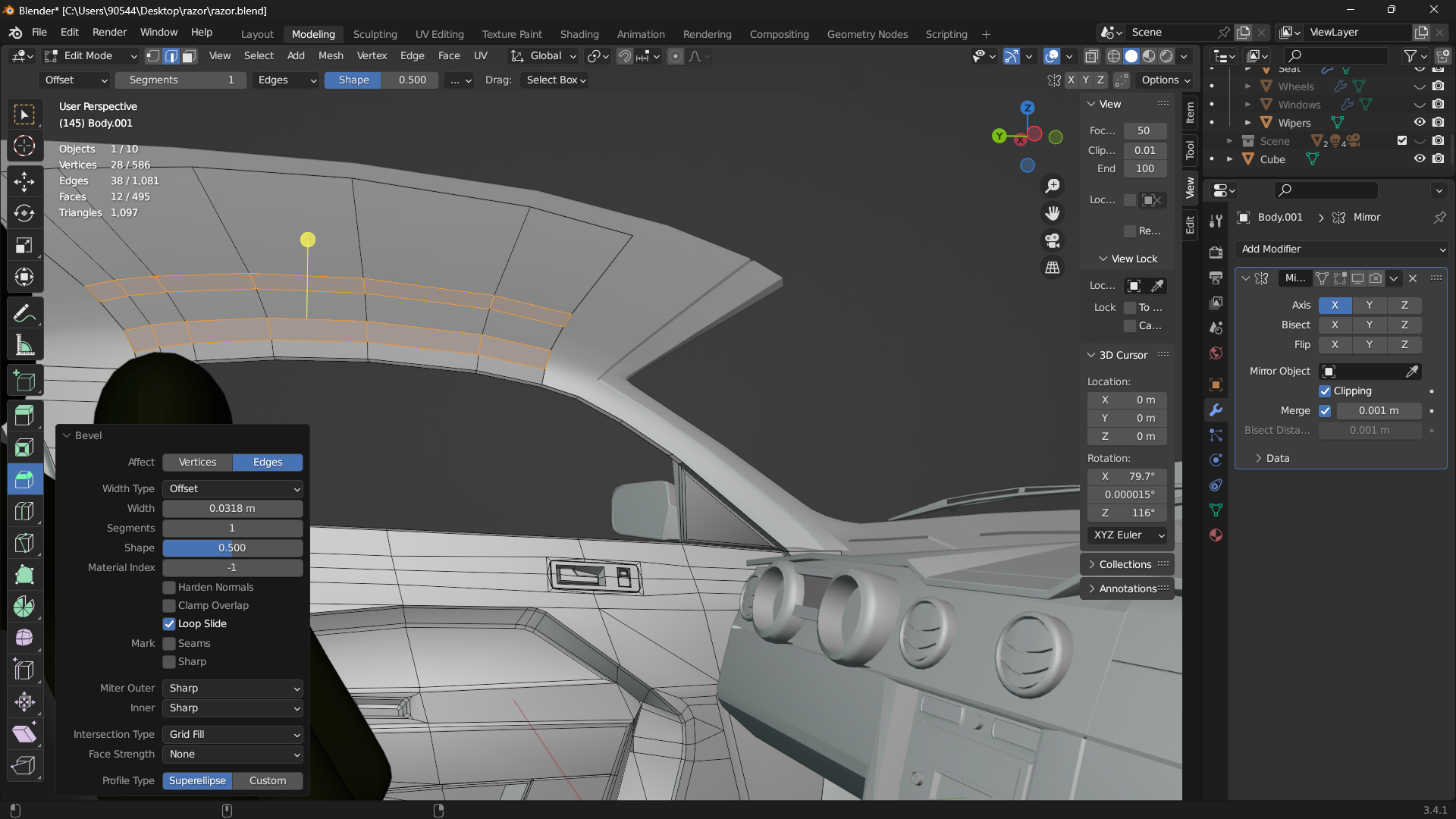This screenshot has width=1456, height=819.
Task: Click the Loop Cut tool icon
Action: coord(24,511)
